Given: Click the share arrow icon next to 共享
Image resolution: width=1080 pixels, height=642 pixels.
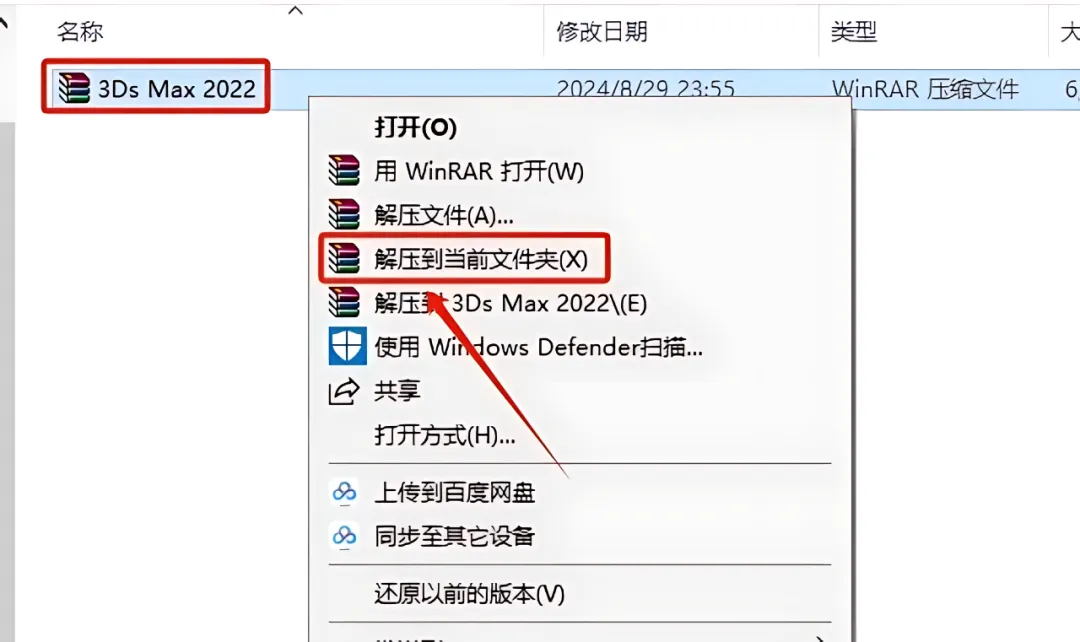Looking at the screenshot, I should [x=344, y=391].
